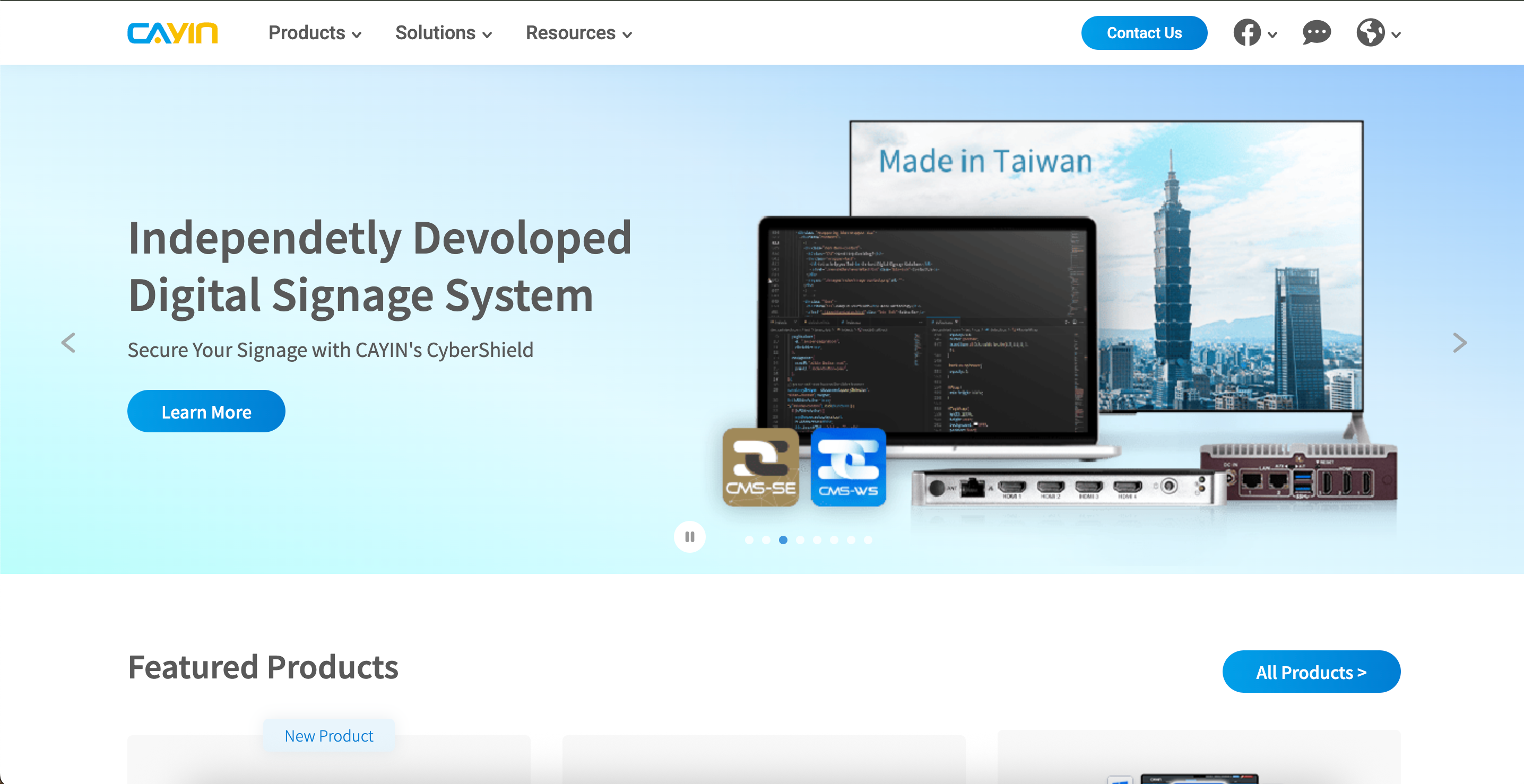Click the Learn More button
The image size is (1524, 784).
click(206, 412)
